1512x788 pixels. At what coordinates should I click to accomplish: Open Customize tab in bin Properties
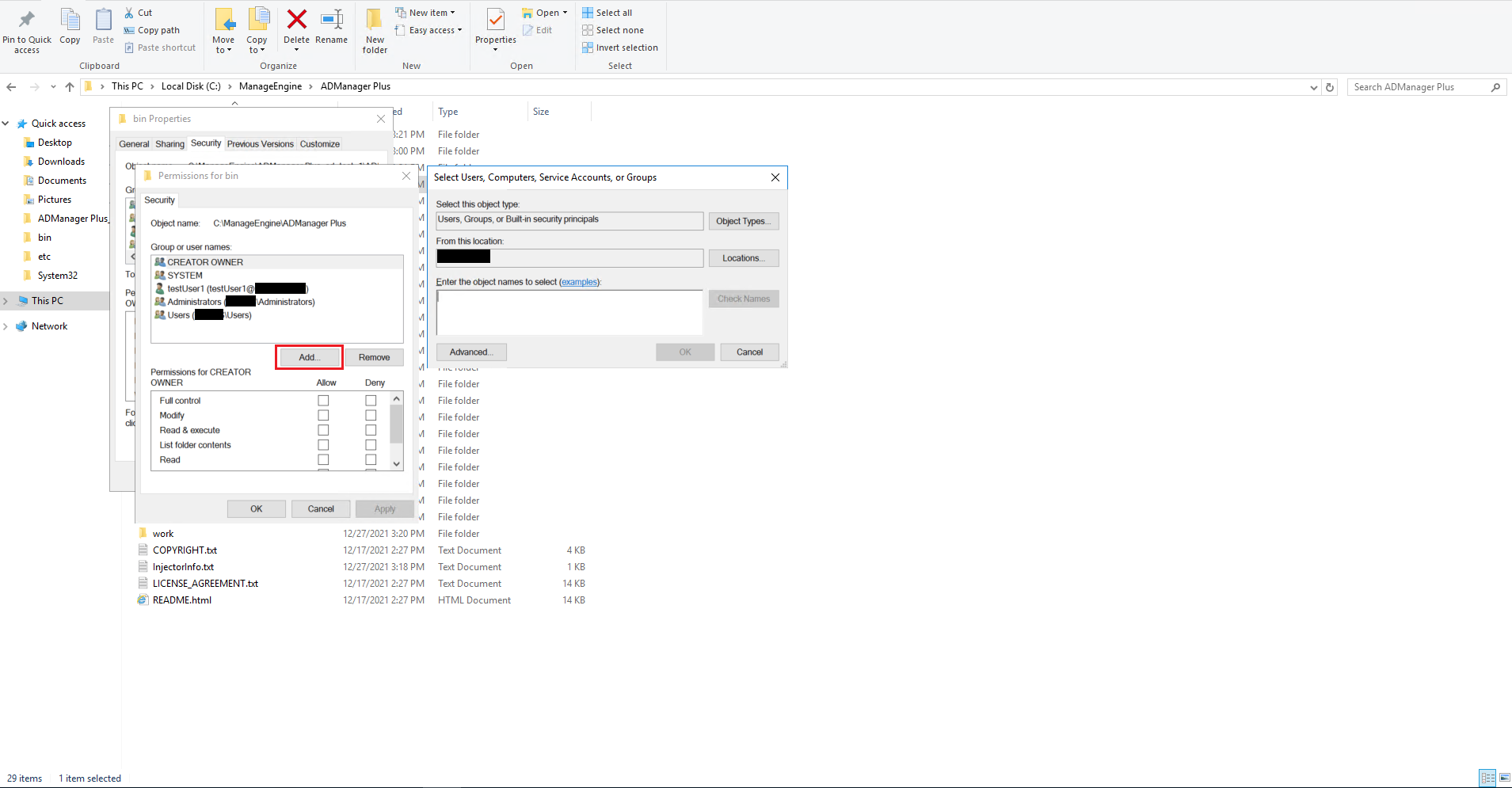320,144
